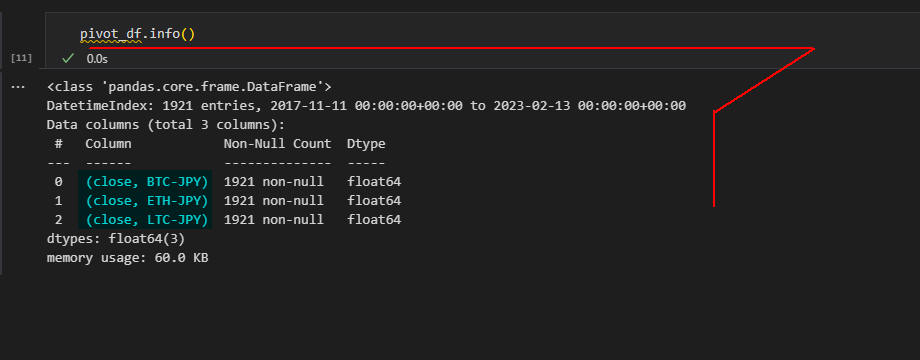Click the execution count [11] label
920x360 pixels.
pos(21,58)
